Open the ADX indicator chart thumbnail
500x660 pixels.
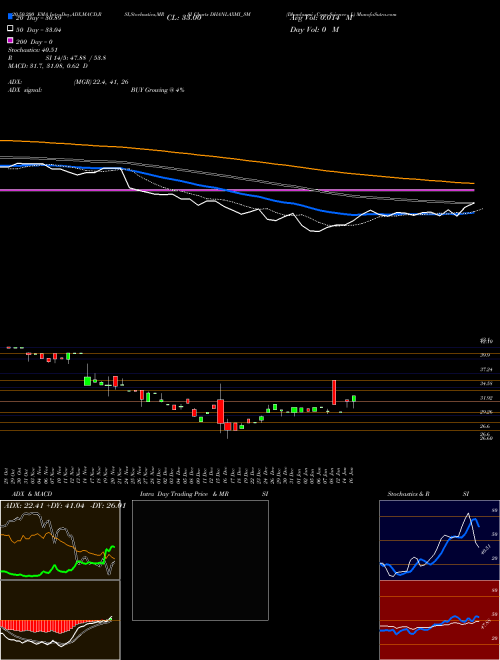tap(60, 540)
